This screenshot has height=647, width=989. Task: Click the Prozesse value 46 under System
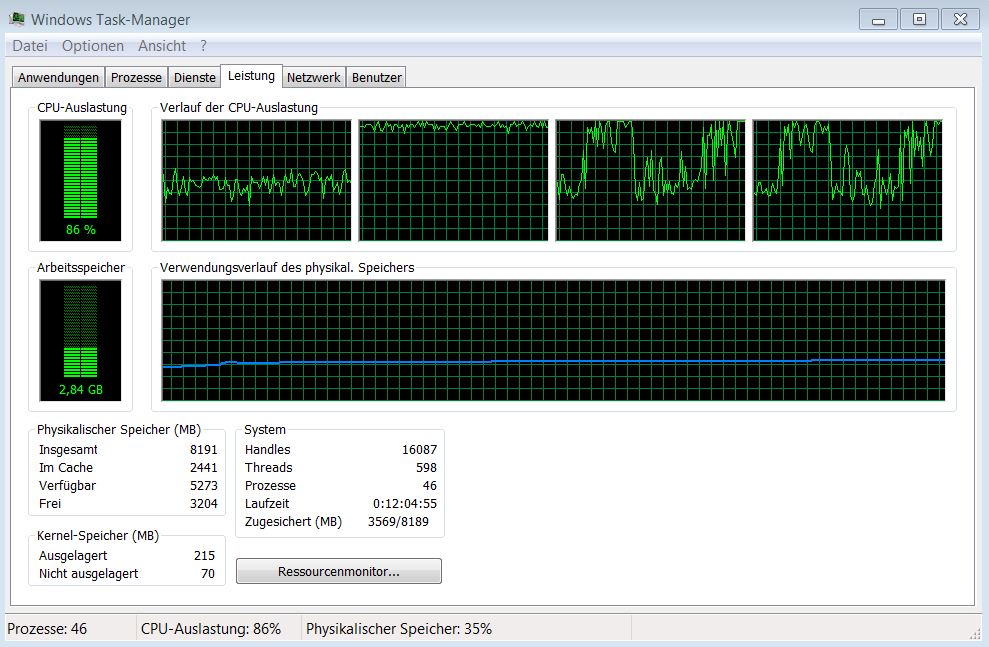click(430, 486)
